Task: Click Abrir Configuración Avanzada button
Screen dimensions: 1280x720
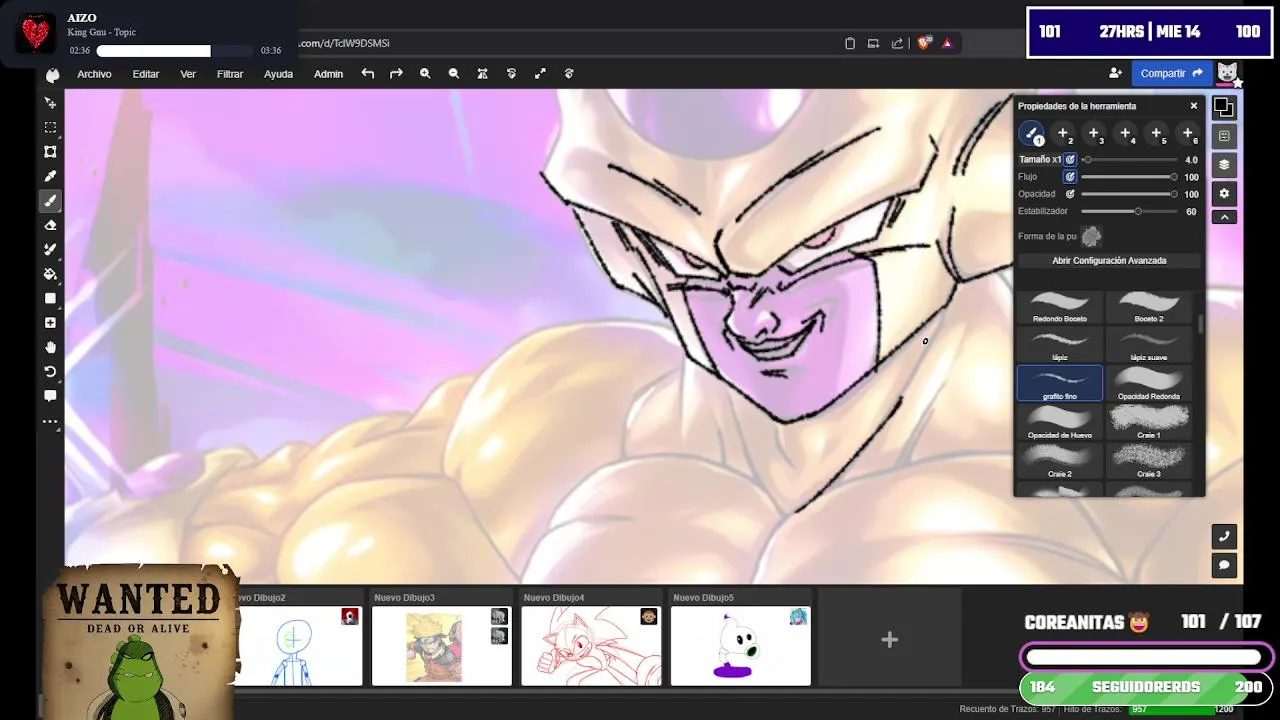Action: click(1109, 261)
